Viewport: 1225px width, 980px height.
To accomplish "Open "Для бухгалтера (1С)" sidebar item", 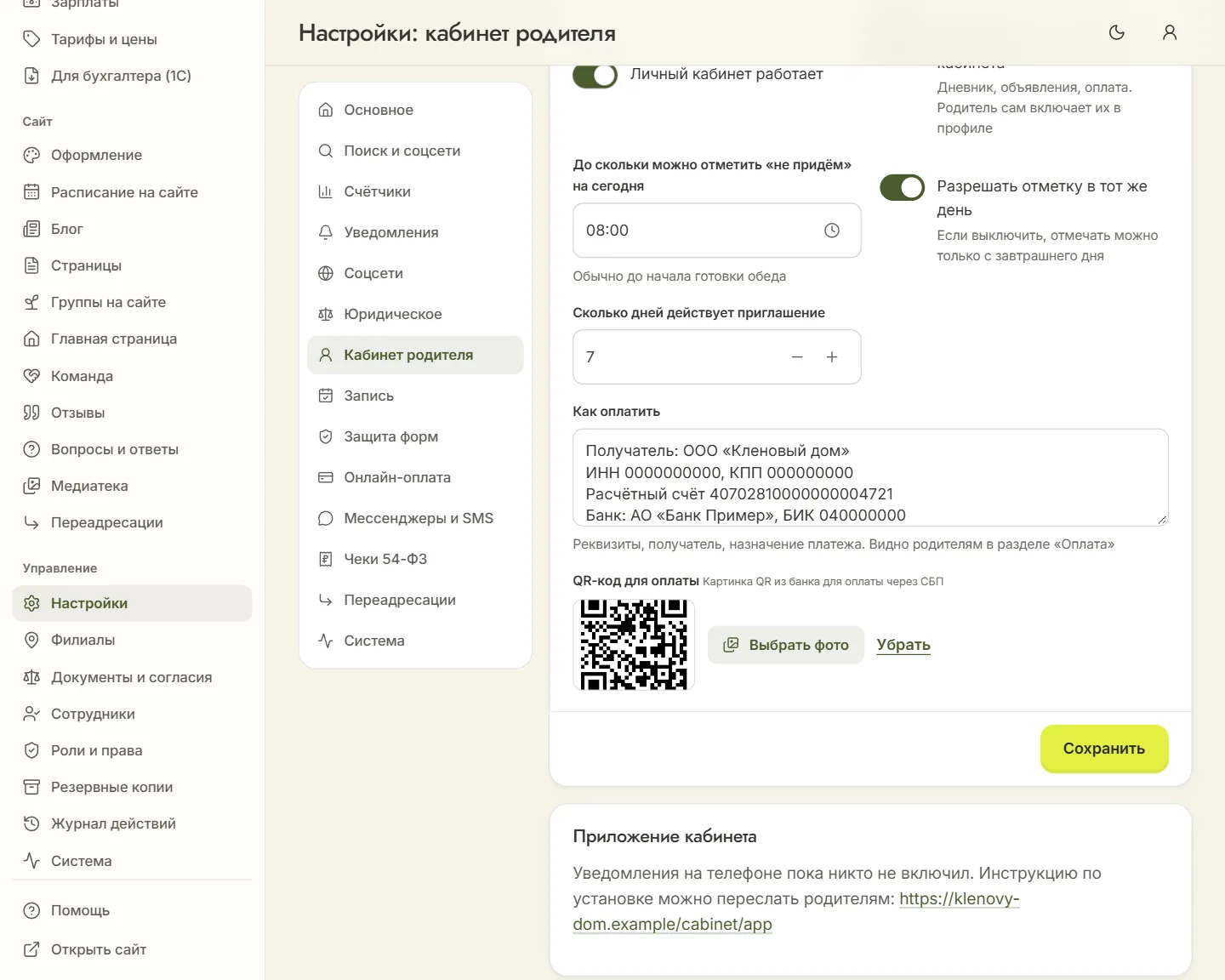I will coord(132,76).
